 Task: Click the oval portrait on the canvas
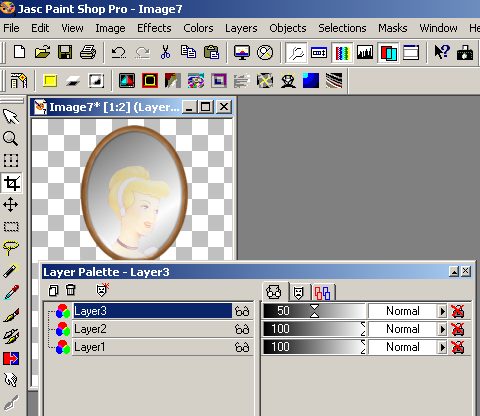tap(134, 193)
